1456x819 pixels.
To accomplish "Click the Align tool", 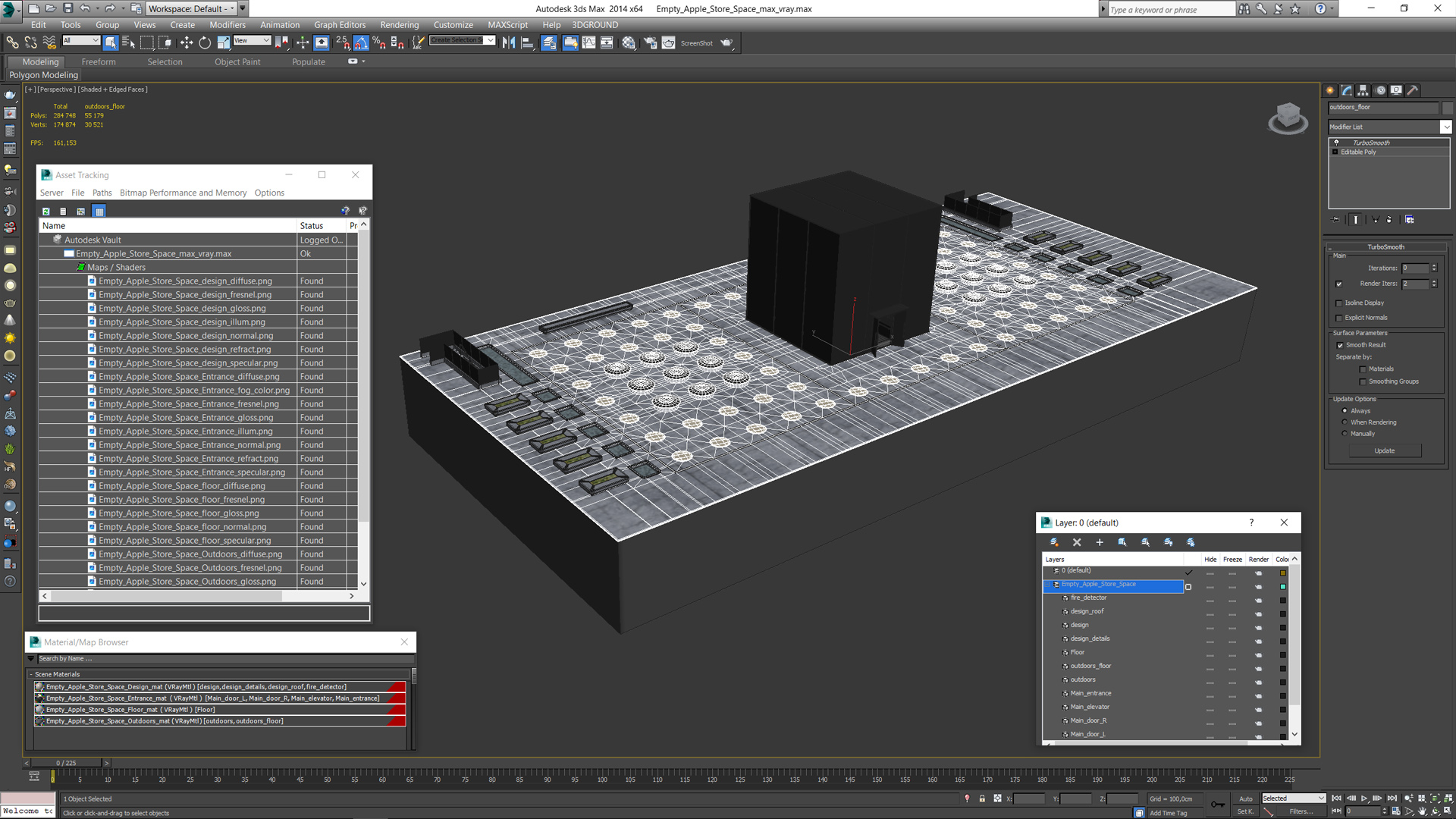I will pos(527,42).
